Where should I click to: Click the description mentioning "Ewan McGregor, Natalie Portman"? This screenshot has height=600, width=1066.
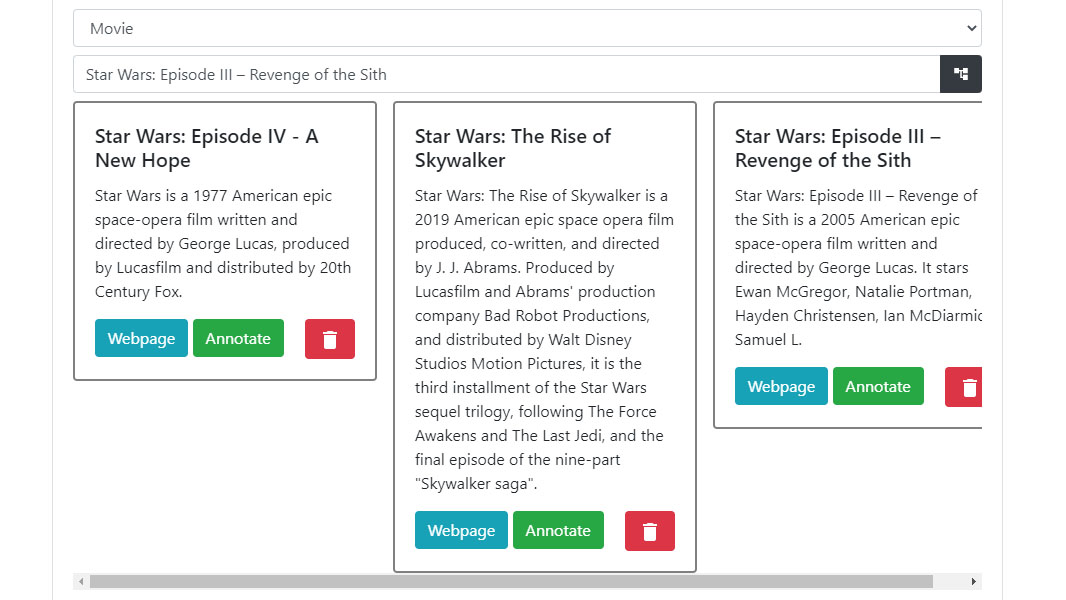pyautogui.click(x=858, y=267)
